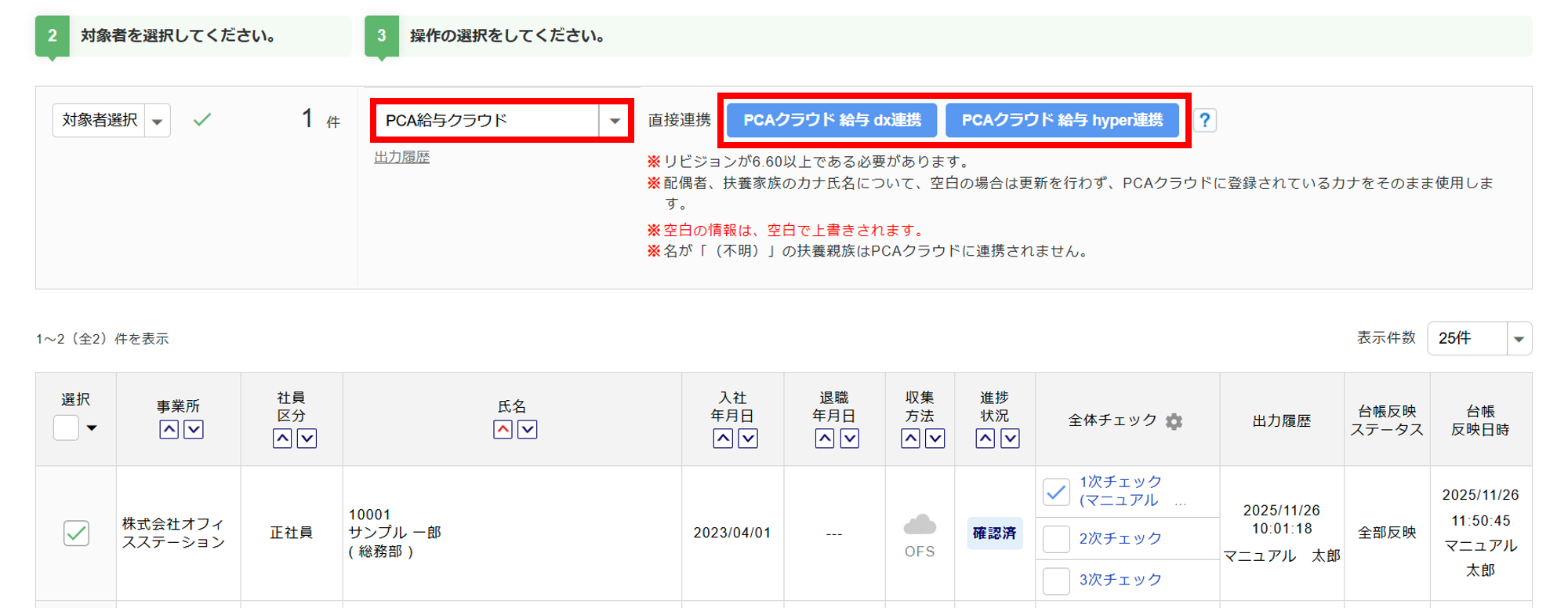
Task: Sort 退職年月日 column descending
Action: (849, 439)
